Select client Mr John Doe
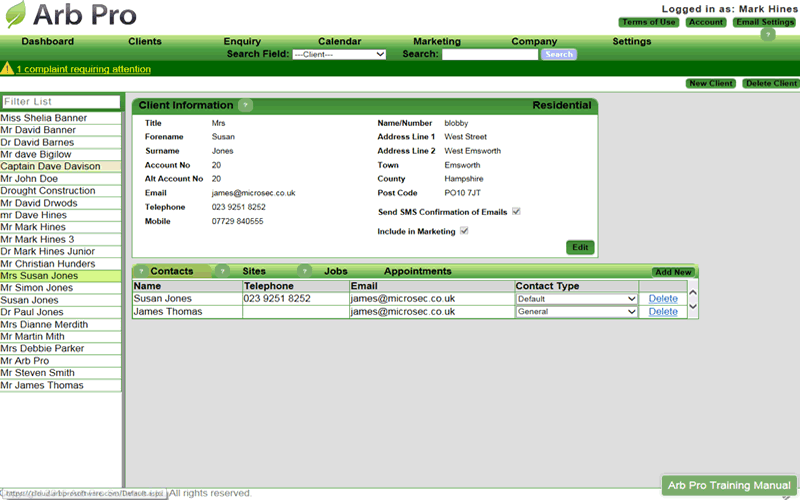 [60, 179]
